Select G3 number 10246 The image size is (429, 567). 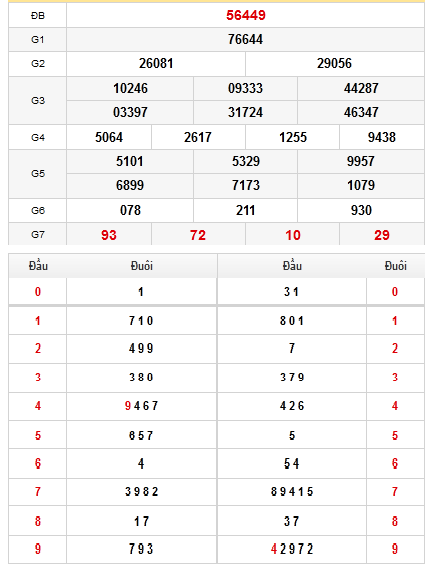click(x=130, y=89)
